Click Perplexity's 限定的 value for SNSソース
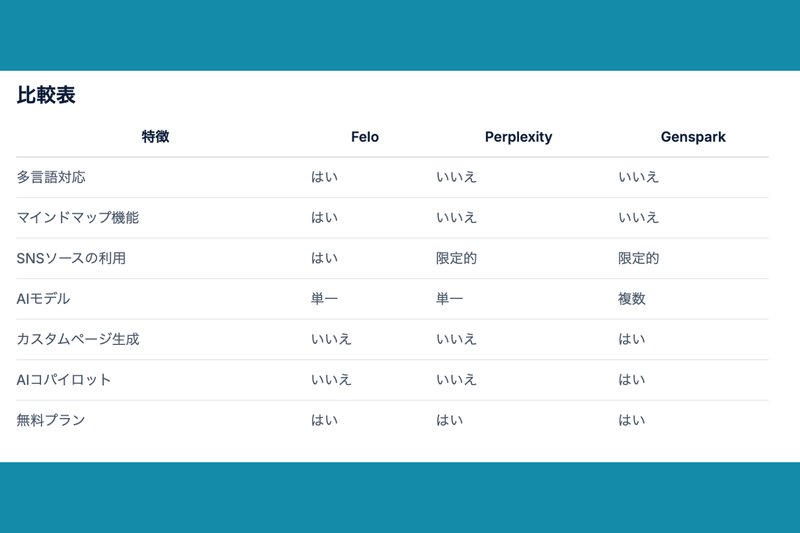 click(456, 258)
